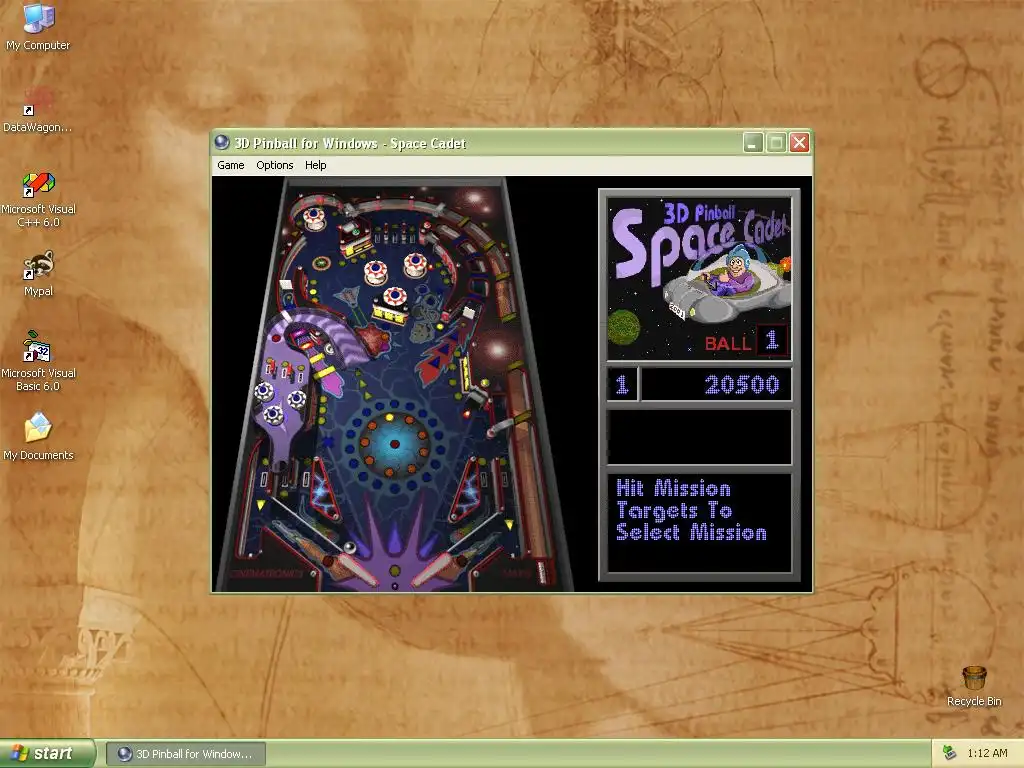This screenshot has width=1024, height=768.
Task: Click the Space Cadet logo artwork
Action: pyautogui.click(x=699, y=280)
